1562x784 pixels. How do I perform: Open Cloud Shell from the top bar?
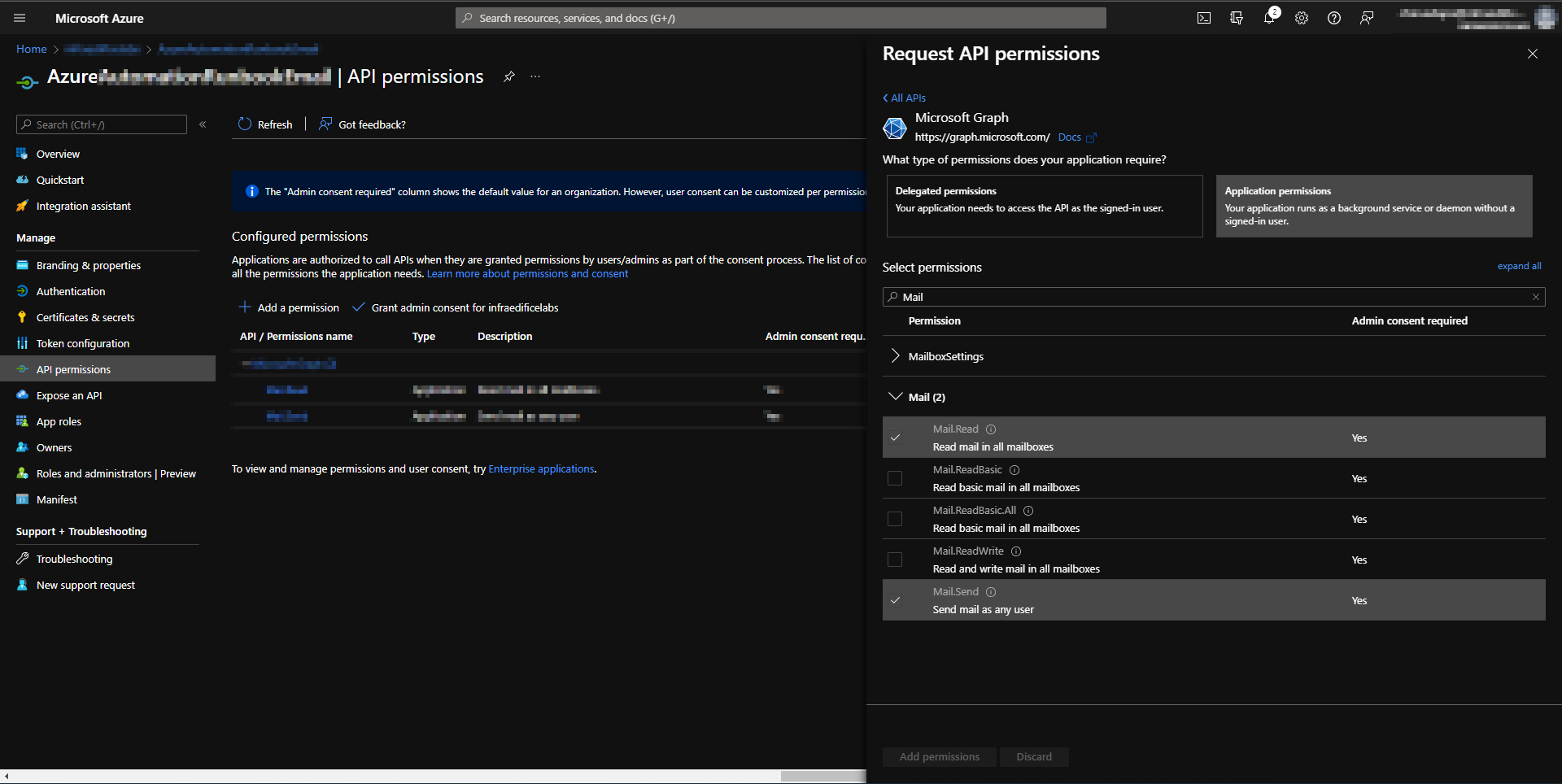tap(1204, 18)
